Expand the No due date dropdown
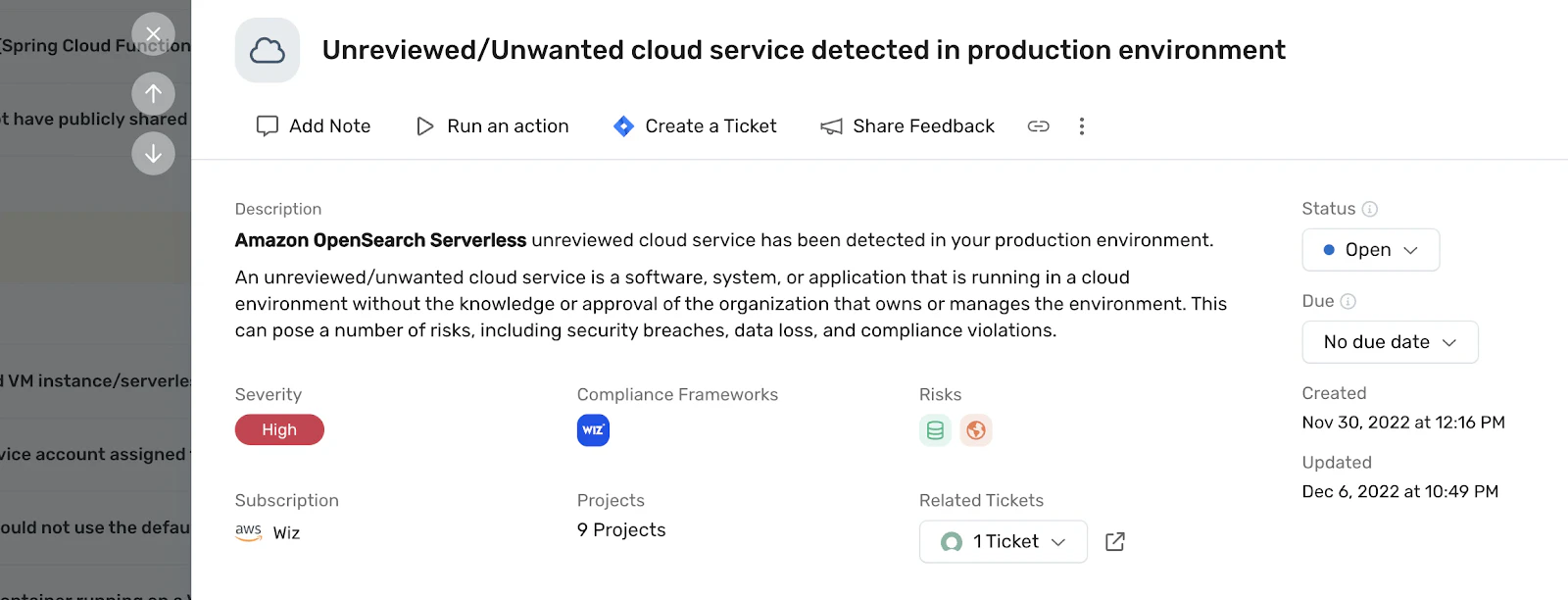The image size is (1568, 600). pyautogui.click(x=1390, y=342)
